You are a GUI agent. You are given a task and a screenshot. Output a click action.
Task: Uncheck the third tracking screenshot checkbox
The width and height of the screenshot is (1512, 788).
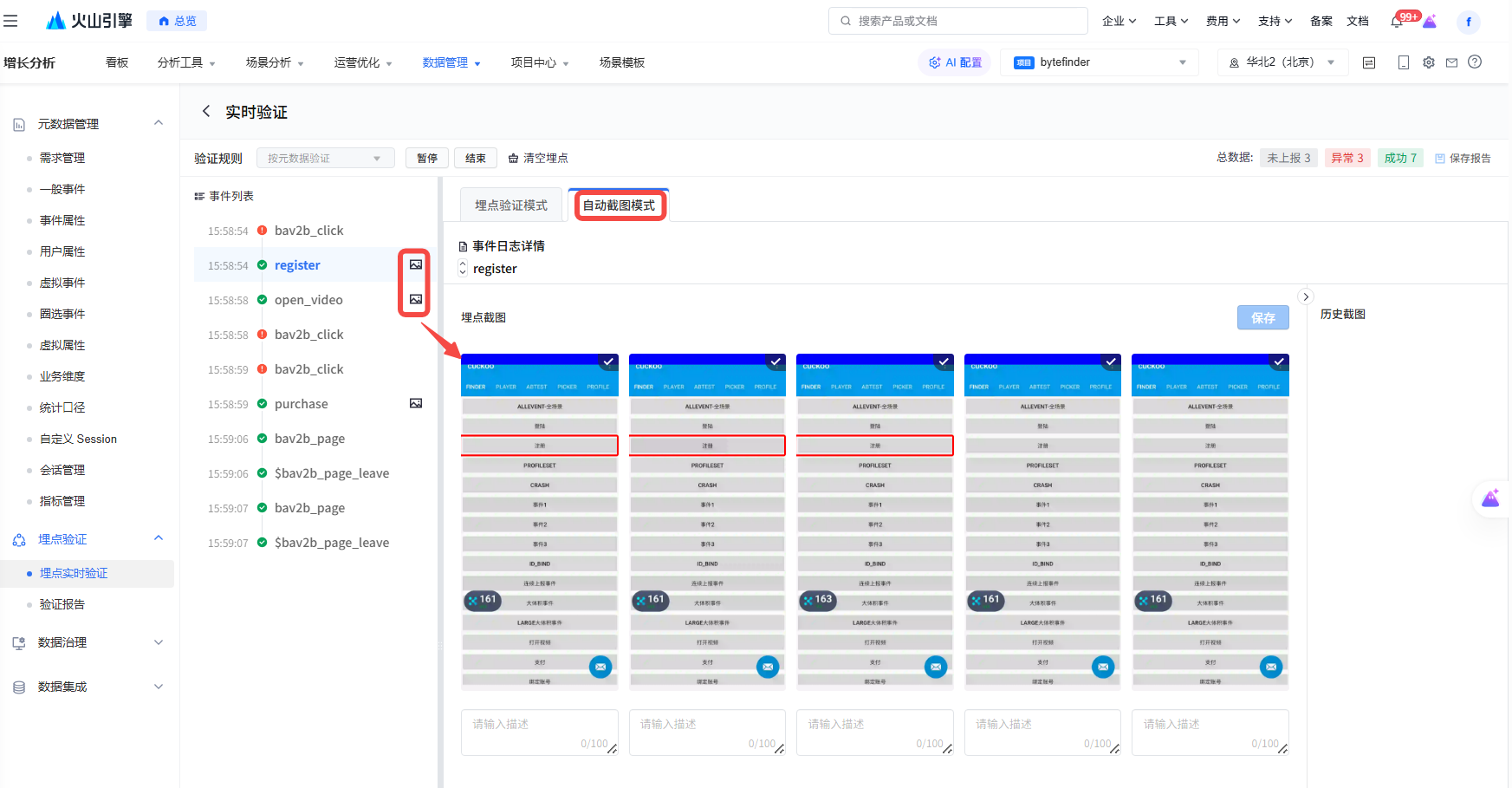944,361
